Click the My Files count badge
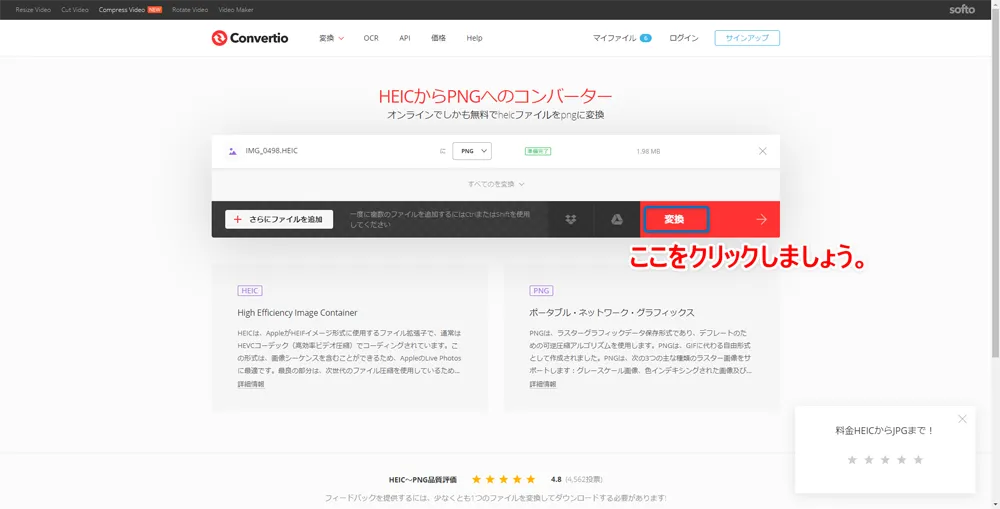 point(646,38)
